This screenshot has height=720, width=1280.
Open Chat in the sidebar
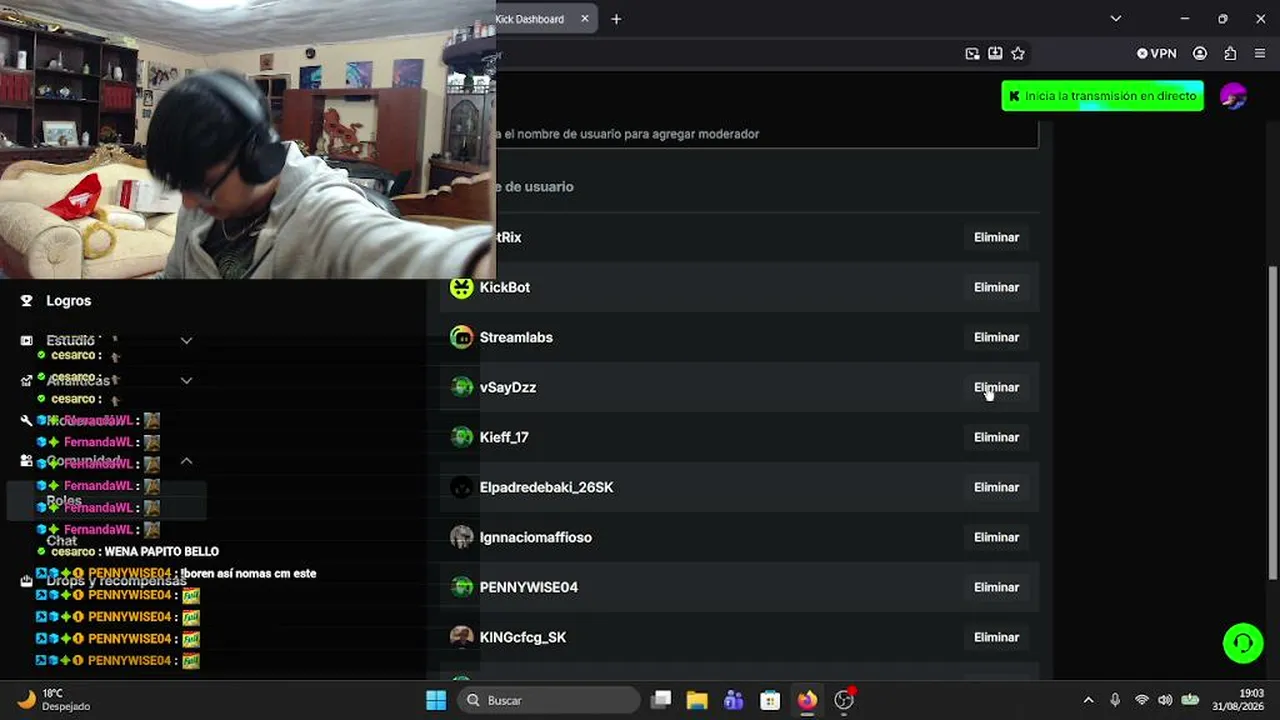click(x=61, y=540)
